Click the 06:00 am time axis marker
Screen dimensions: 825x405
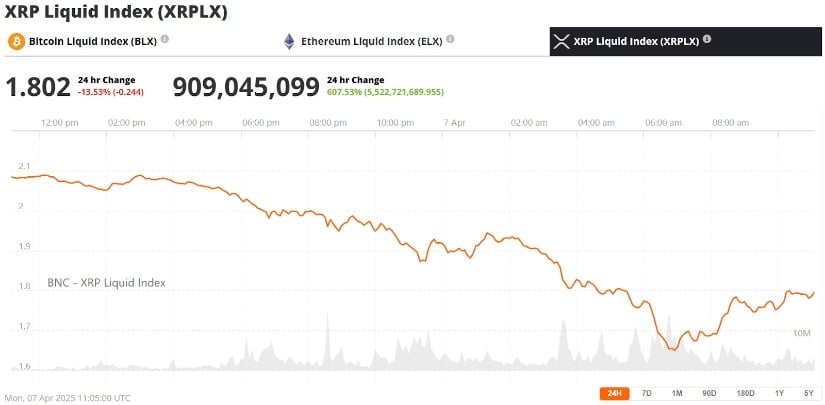point(663,122)
